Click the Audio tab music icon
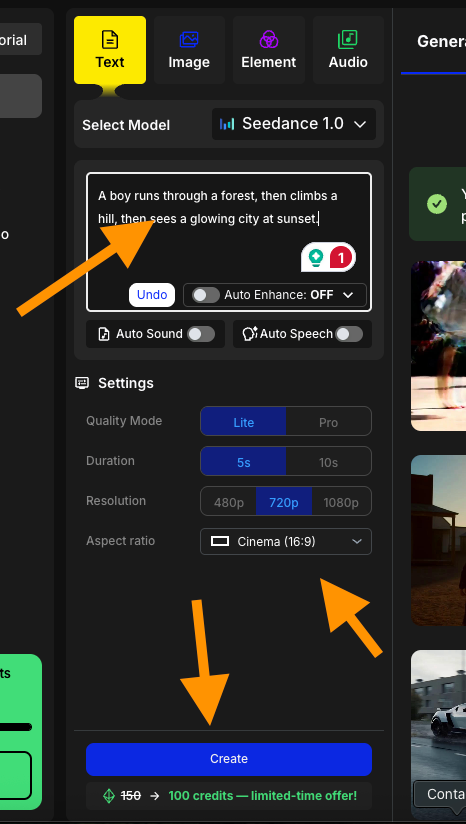This screenshot has width=466, height=824. coord(348,39)
